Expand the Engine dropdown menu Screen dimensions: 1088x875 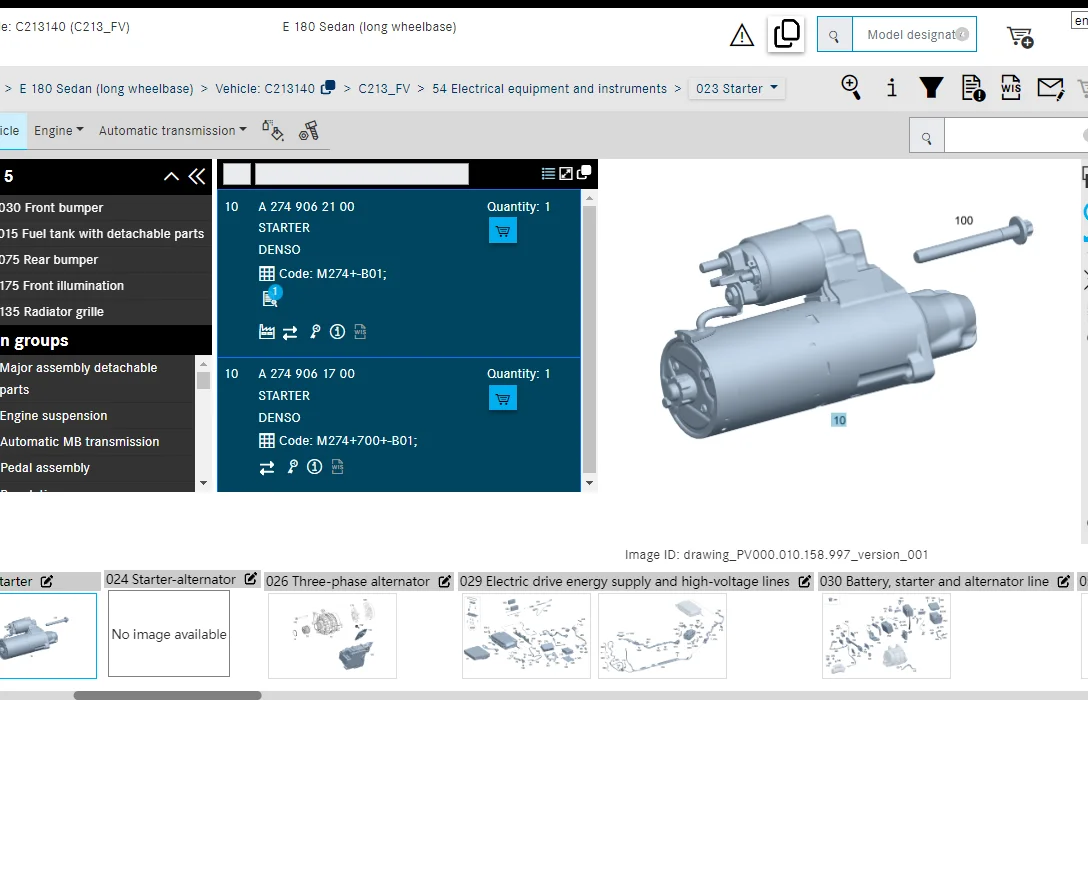click(x=59, y=131)
